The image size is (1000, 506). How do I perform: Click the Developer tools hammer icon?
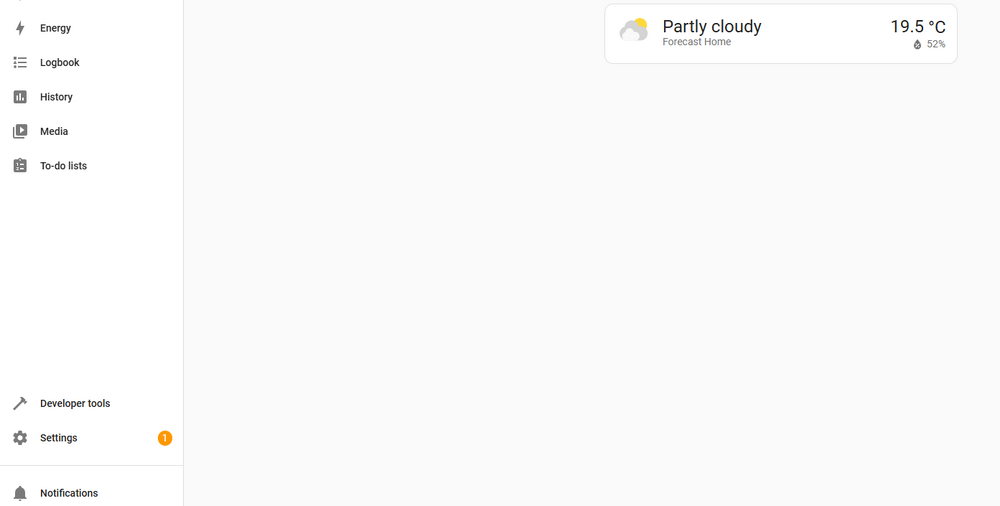click(20, 404)
